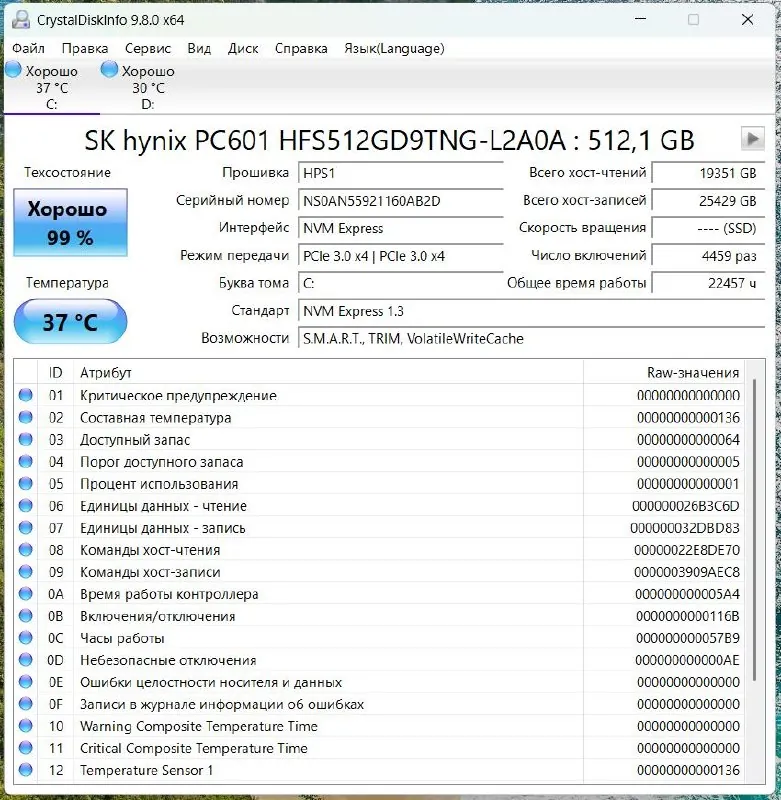Click status icon for Процент использования row
This screenshot has width=781, height=800.
click(26, 483)
